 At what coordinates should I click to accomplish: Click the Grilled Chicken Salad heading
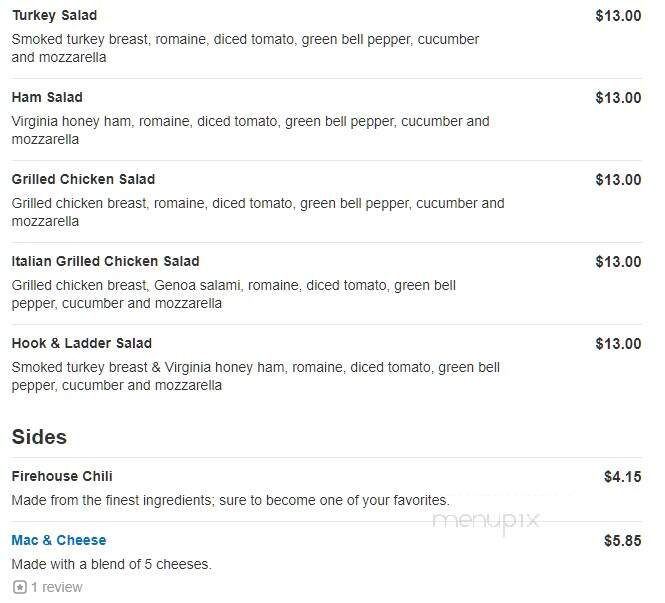[84, 179]
